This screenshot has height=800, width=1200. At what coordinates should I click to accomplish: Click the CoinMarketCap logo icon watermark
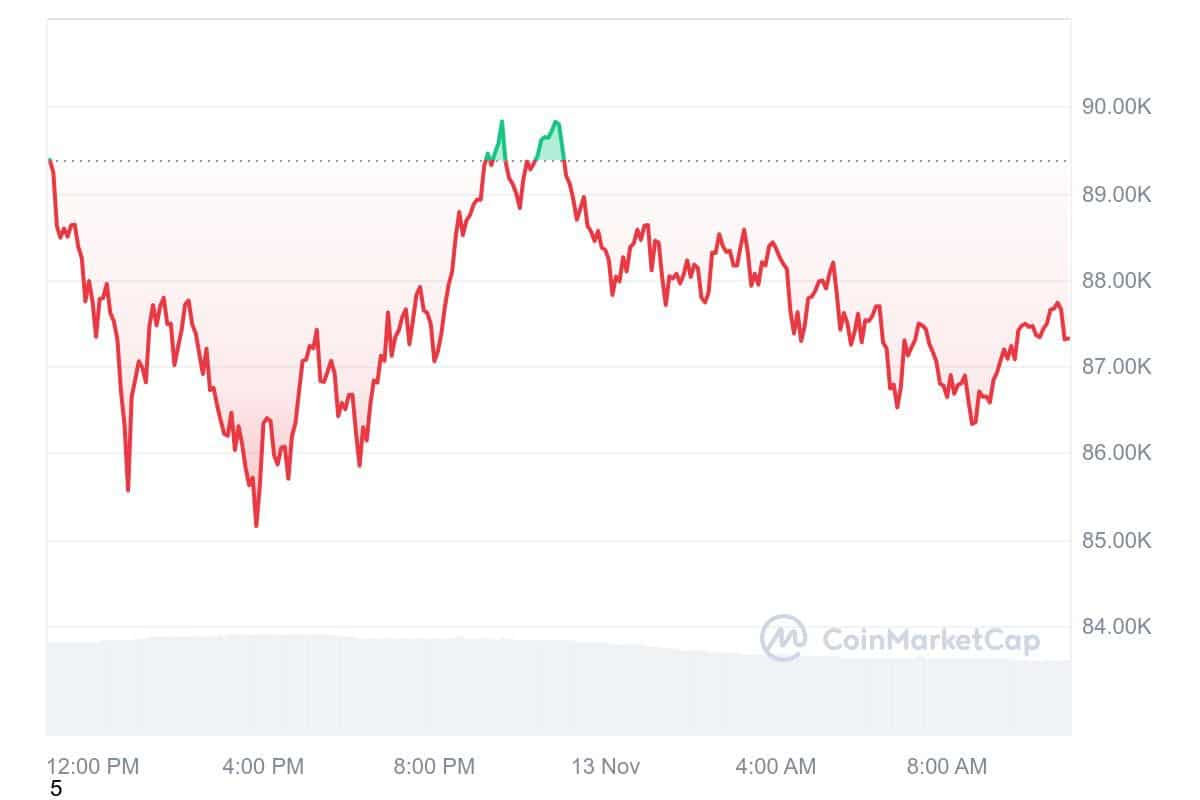tap(784, 638)
